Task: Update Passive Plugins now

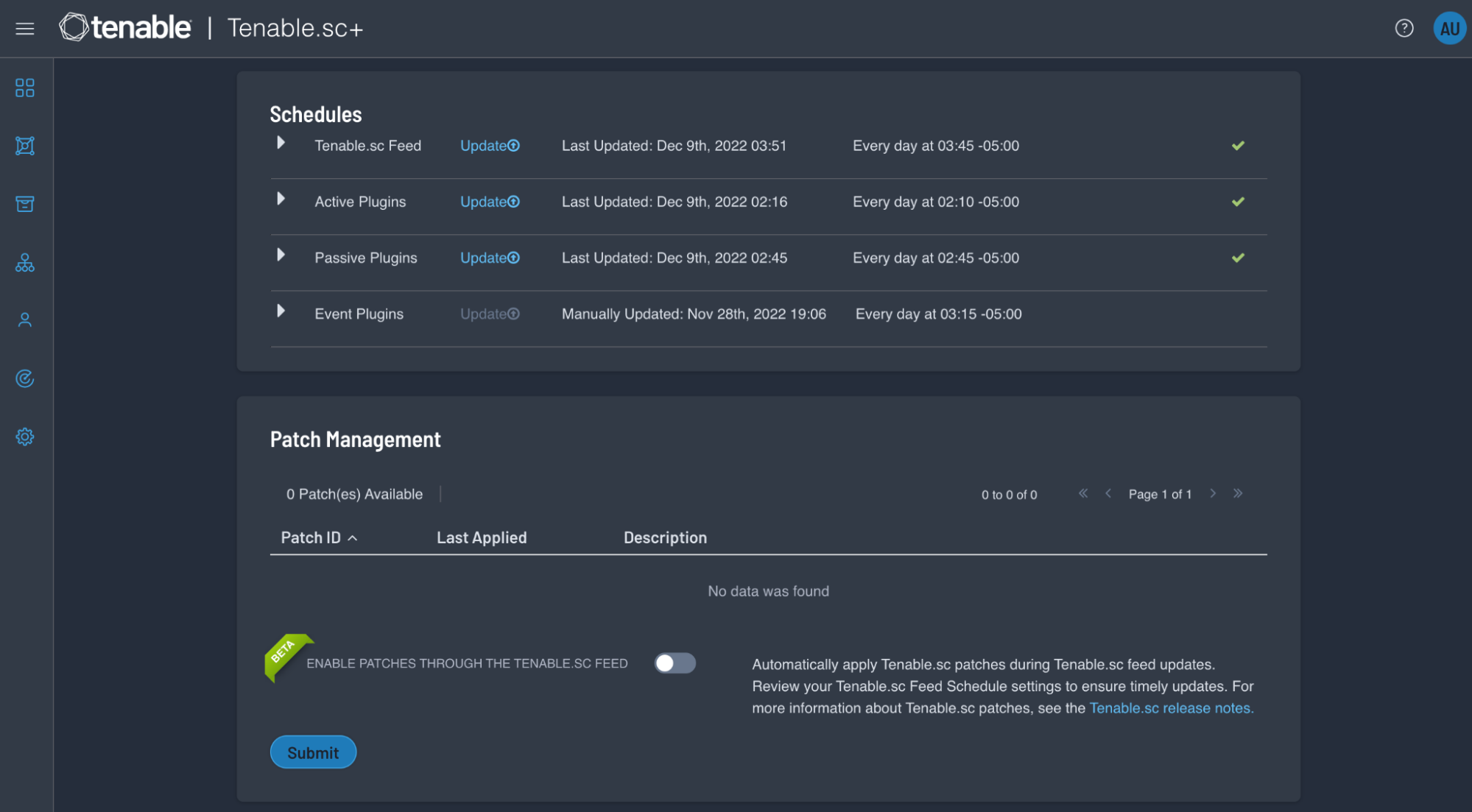Action: (490, 258)
